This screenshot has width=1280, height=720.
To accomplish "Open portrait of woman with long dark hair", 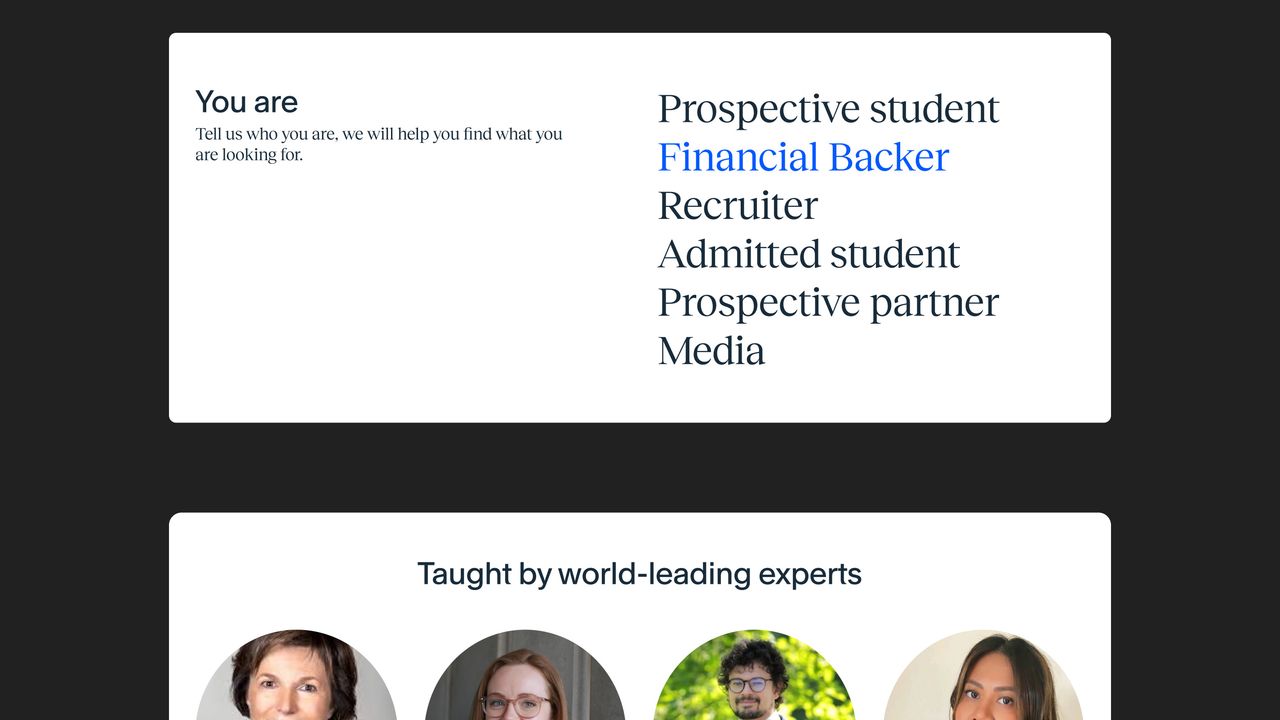I will pyautogui.click(x=983, y=680).
